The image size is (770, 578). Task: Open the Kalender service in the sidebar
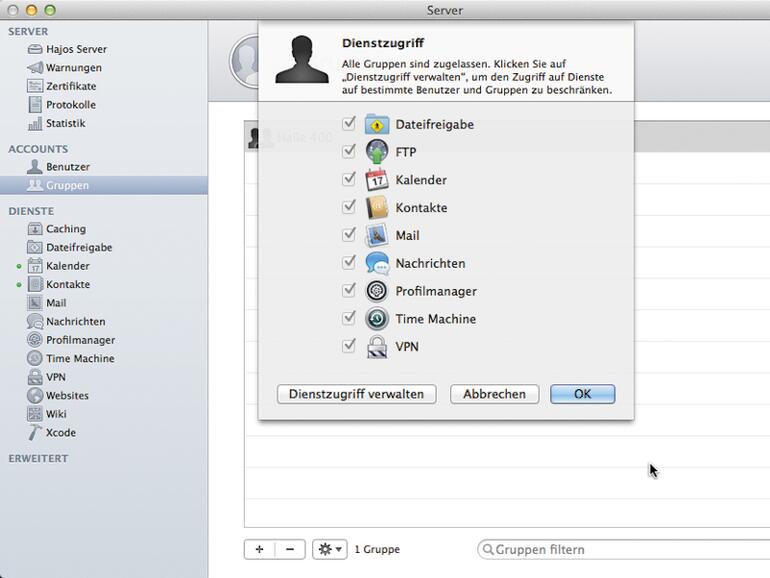pyautogui.click(x=58, y=266)
